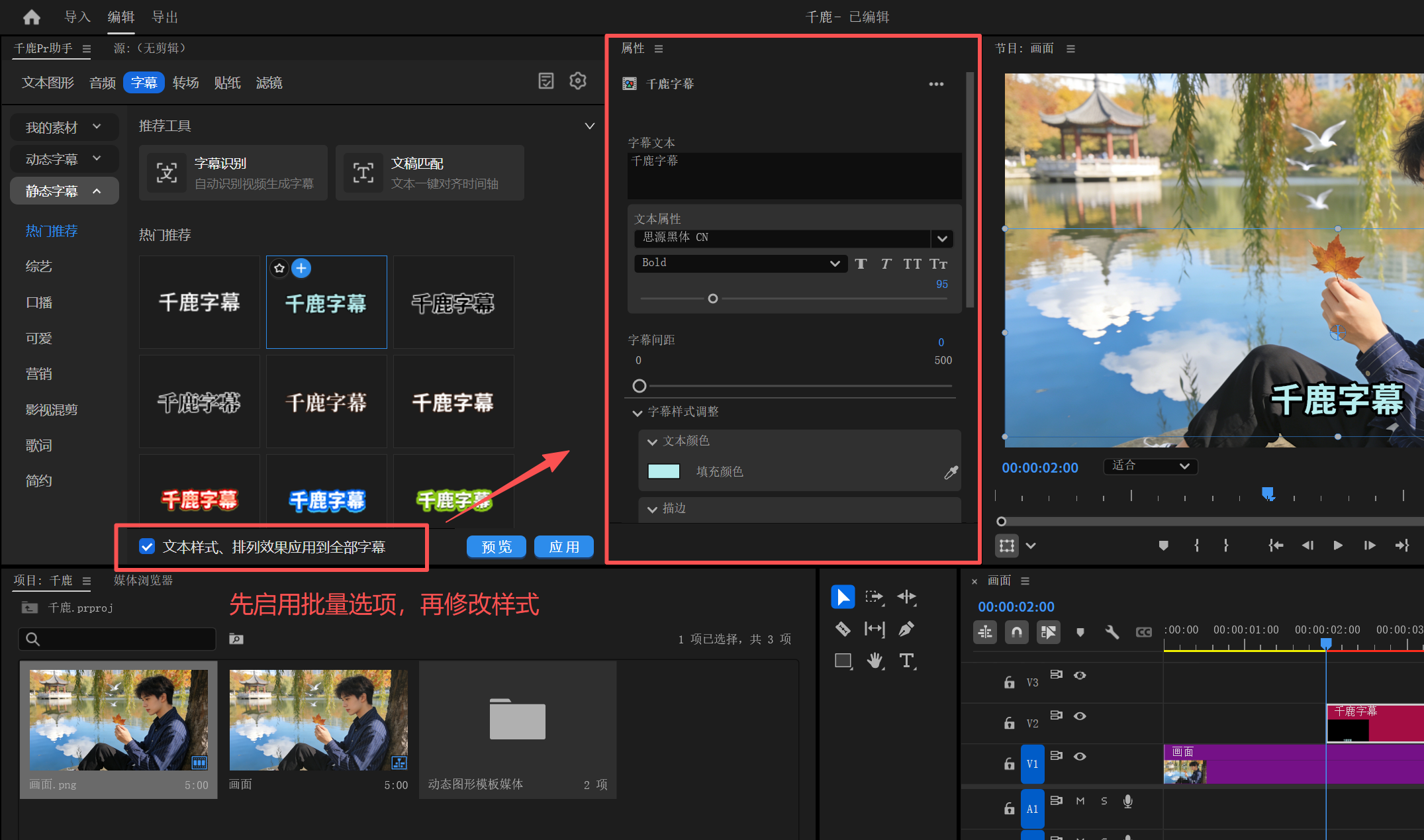Toggle V3 track visibility eye

click(x=1080, y=675)
